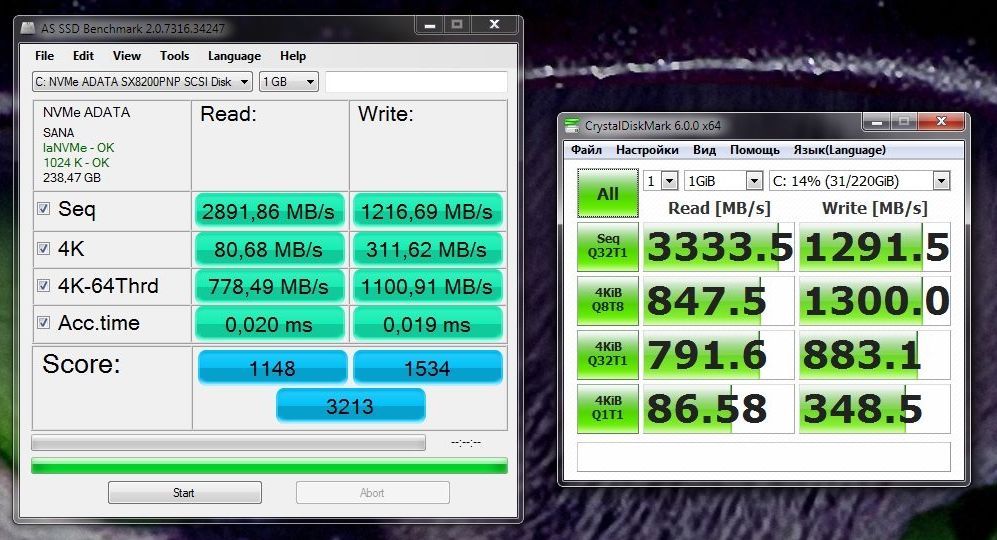Click the read score 1148
The height and width of the screenshot is (540, 997).
click(272, 367)
